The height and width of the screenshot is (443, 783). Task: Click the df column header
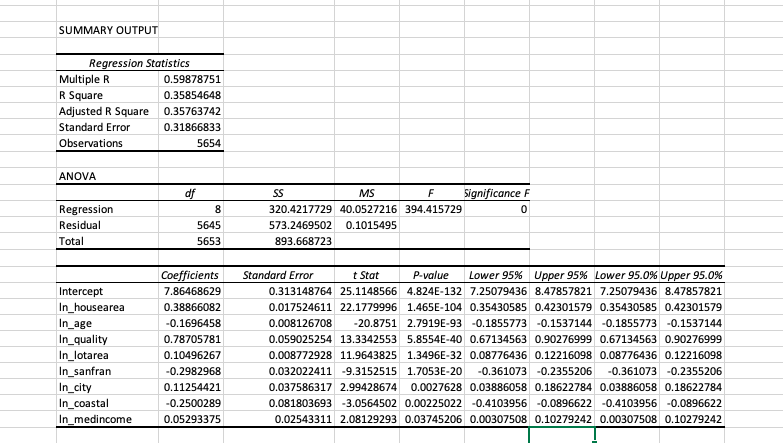(191, 193)
